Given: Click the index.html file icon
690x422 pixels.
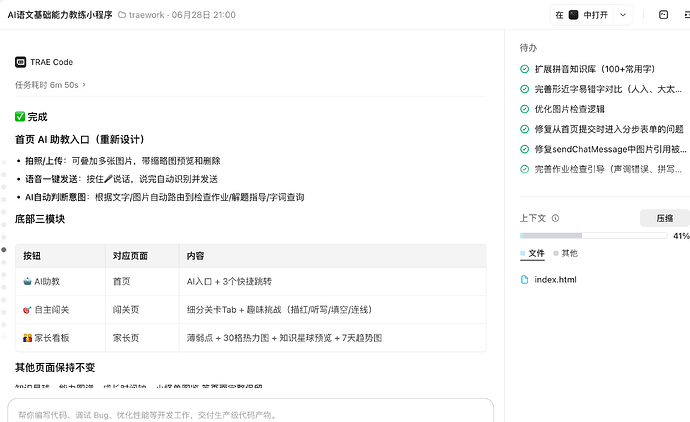Looking at the screenshot, I should tap(524, 279).
